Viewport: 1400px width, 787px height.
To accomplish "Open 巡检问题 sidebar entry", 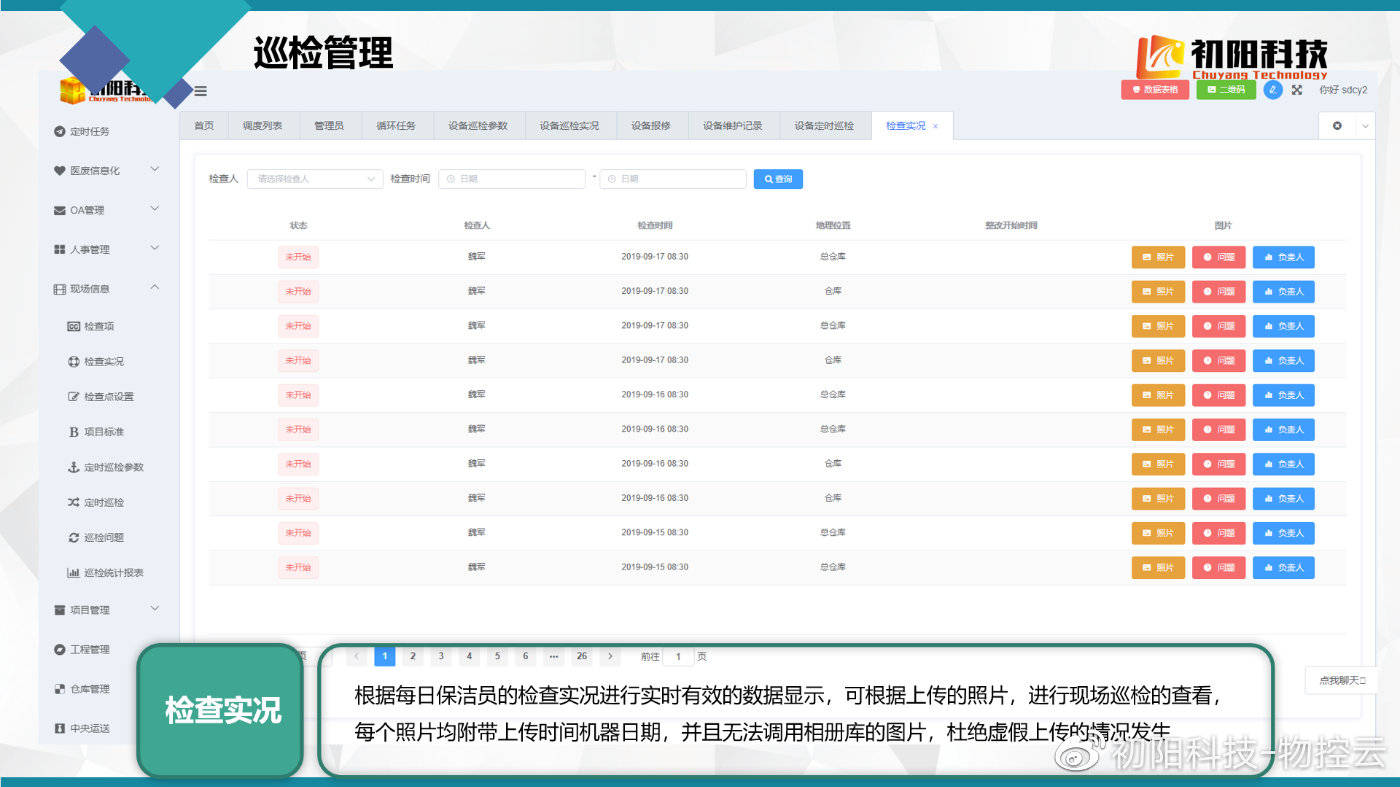I will (96, 537).
